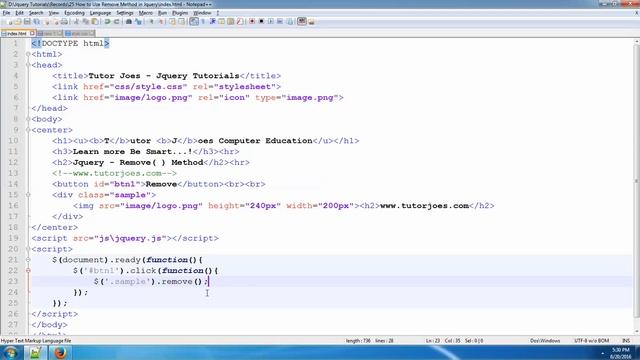The height and width of the screenshot is (360, 640).
Task: Click the Stop Recording macro icon
Action: coord(262,22)
